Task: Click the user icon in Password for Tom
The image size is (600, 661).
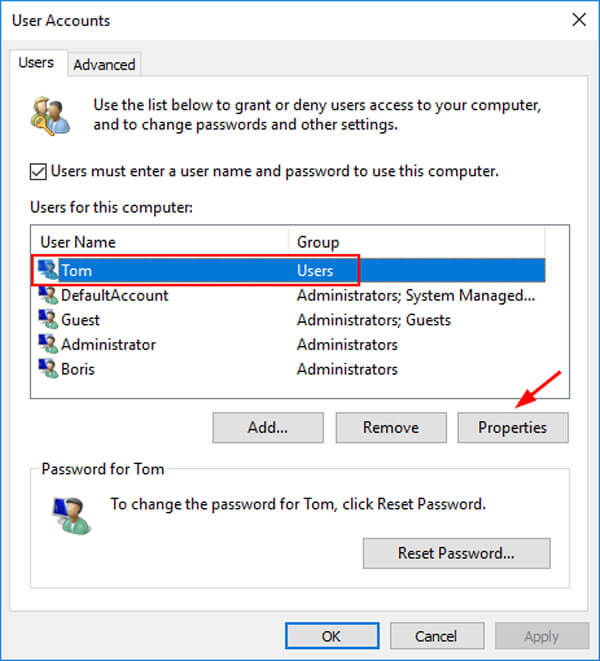Action: tap(71, 516)
